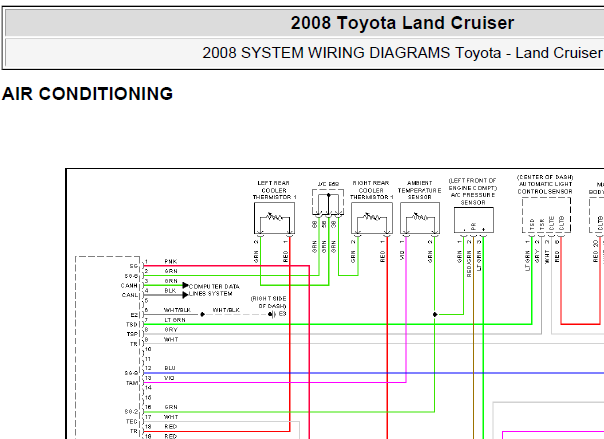
Task: Click the 'LT GRN' wire label at pin 7
Action: pos(175,320)
